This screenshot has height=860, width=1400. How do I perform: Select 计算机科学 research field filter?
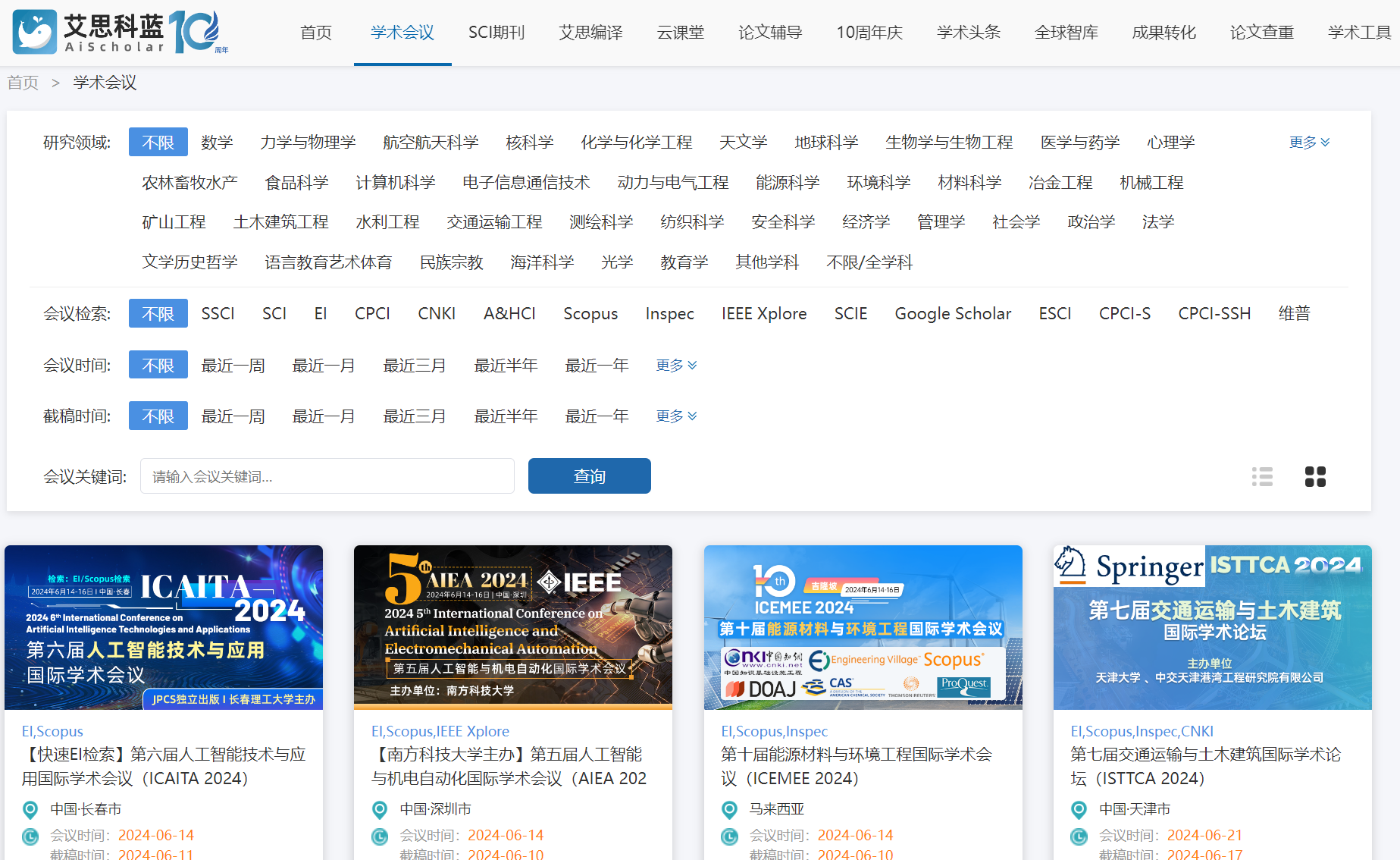coord(396,182)
